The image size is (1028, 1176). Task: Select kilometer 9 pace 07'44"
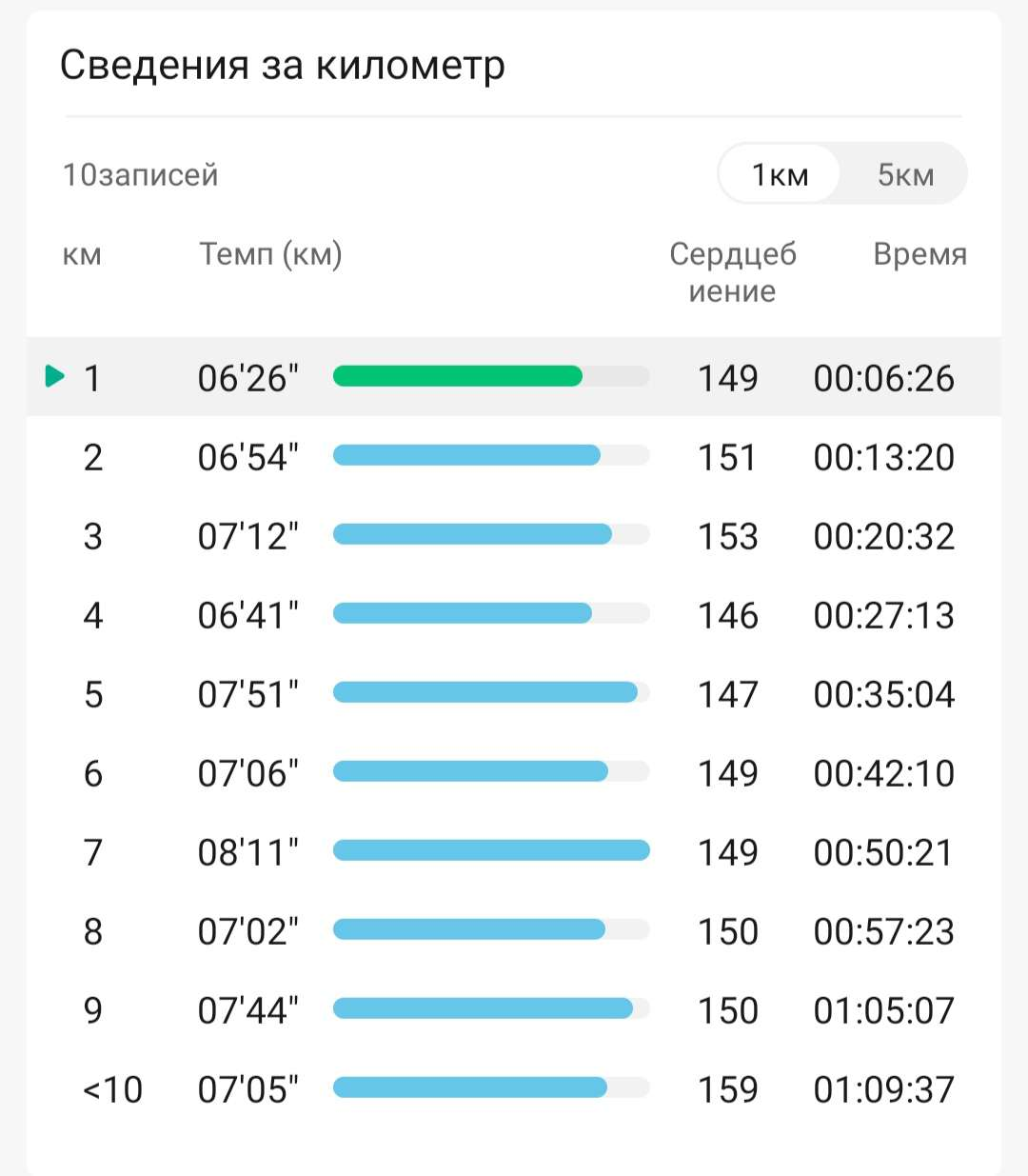click(247, 1010)
